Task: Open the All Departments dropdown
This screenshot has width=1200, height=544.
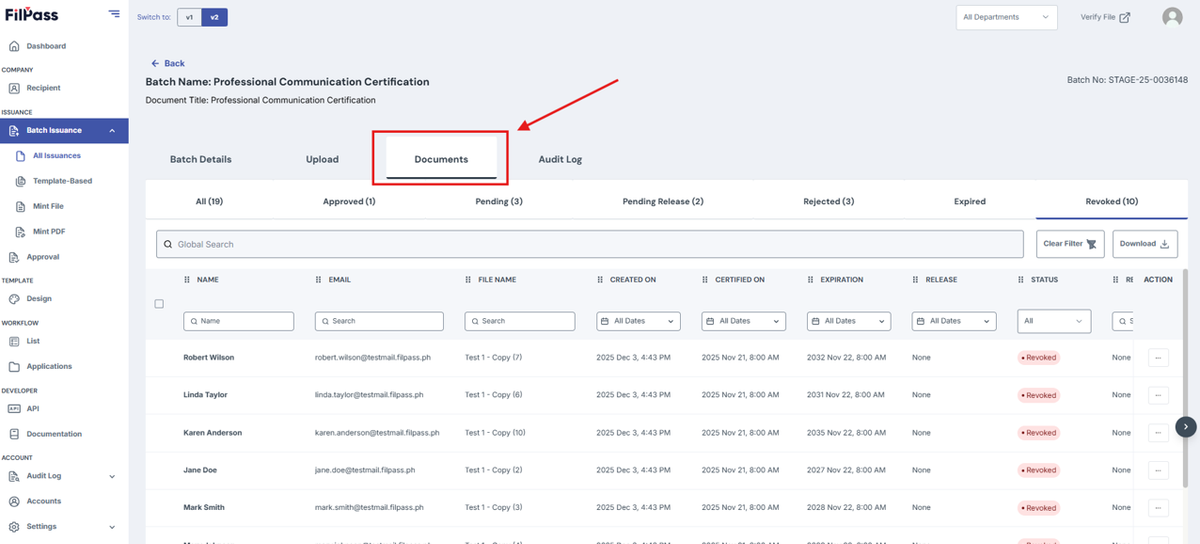Action: point(1006,17)
